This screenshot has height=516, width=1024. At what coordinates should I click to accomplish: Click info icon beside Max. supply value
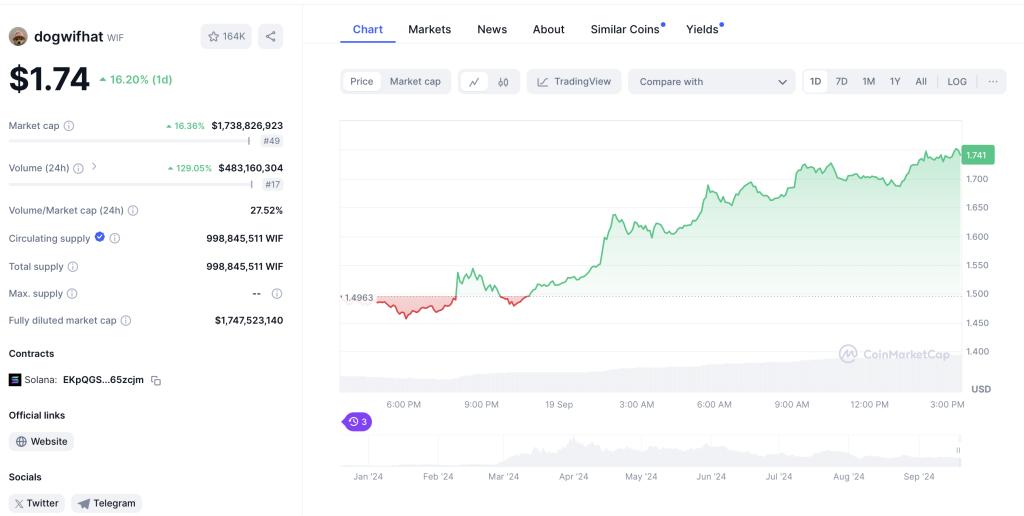coord(277,294)
